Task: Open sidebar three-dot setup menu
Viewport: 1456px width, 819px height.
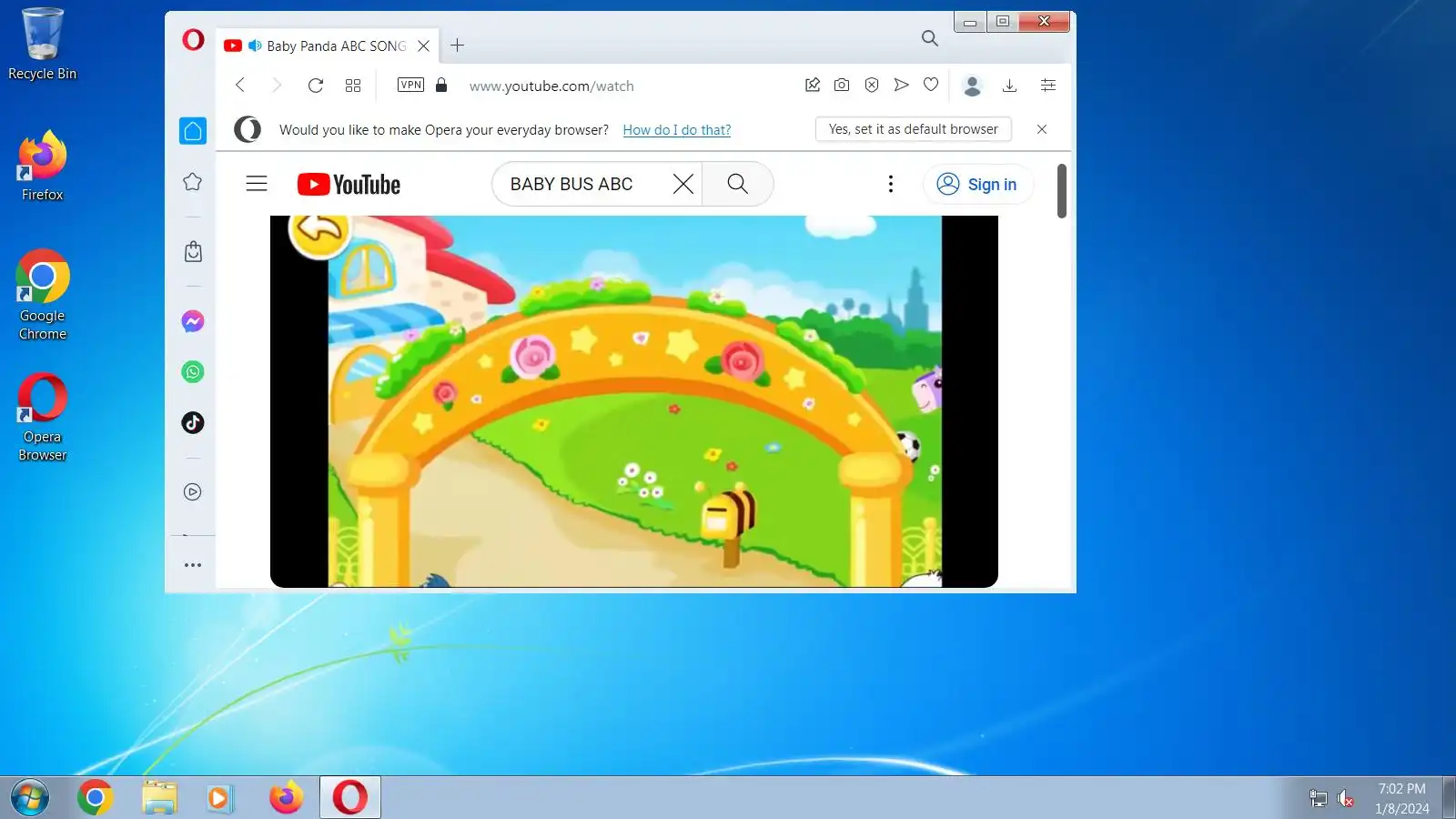Action: coord(193,565)
